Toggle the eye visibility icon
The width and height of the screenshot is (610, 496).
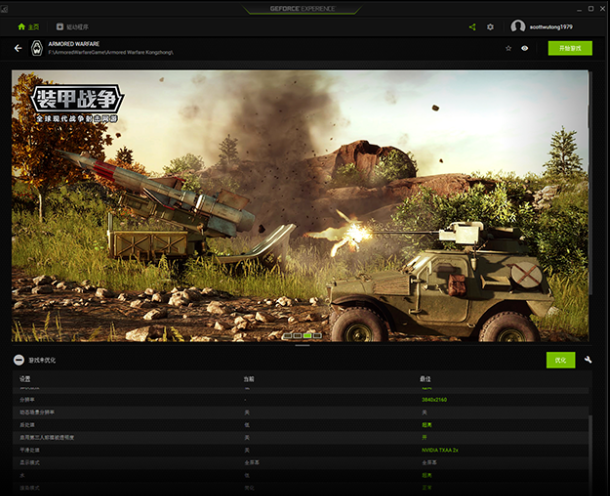[x=524, y=48]
